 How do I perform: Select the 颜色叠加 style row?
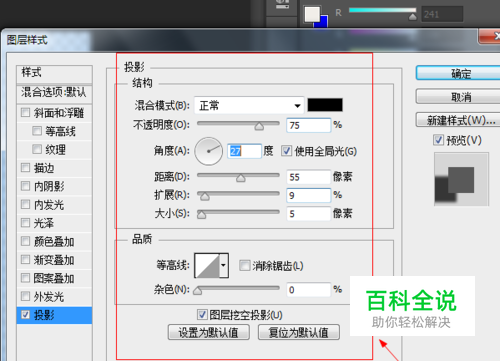point(54,241)
